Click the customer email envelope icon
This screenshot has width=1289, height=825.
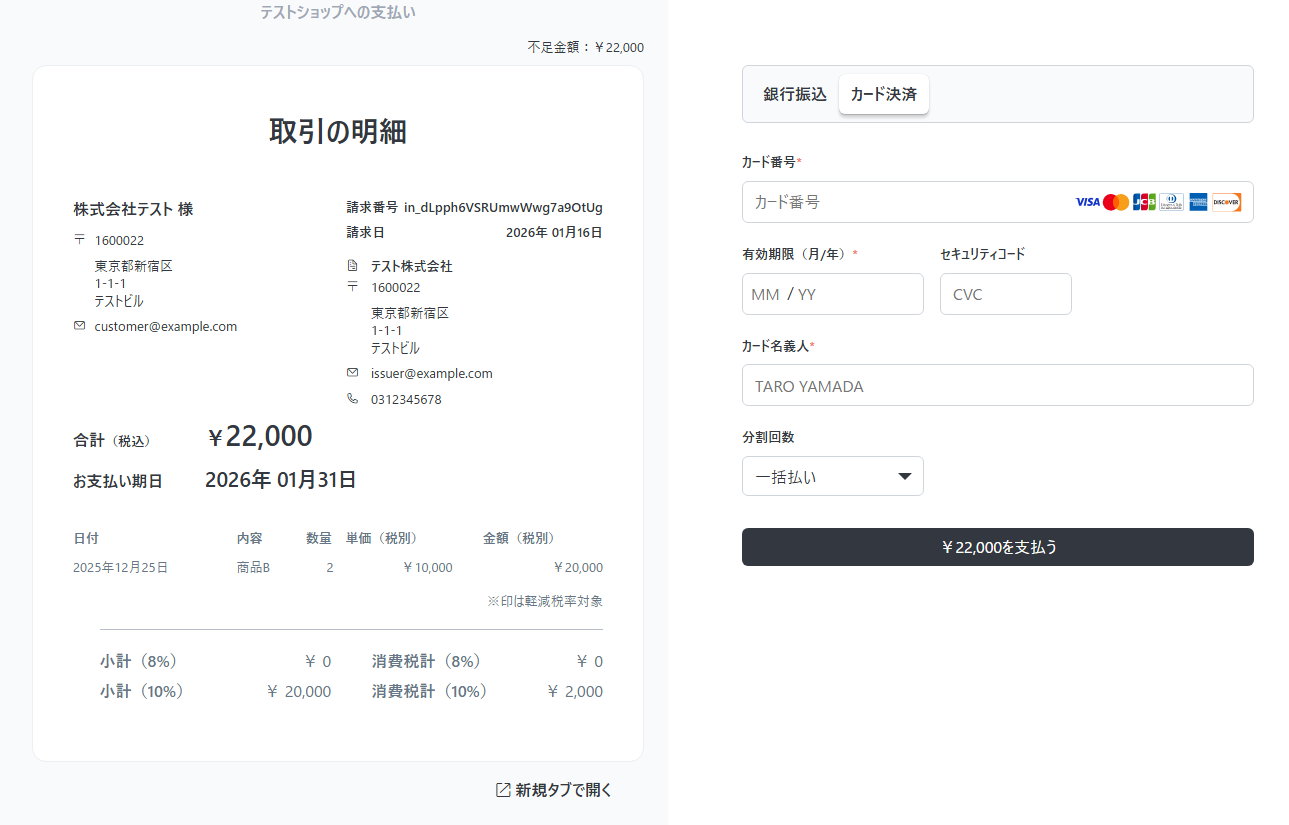pyautogui.click(x=80, y=326)
